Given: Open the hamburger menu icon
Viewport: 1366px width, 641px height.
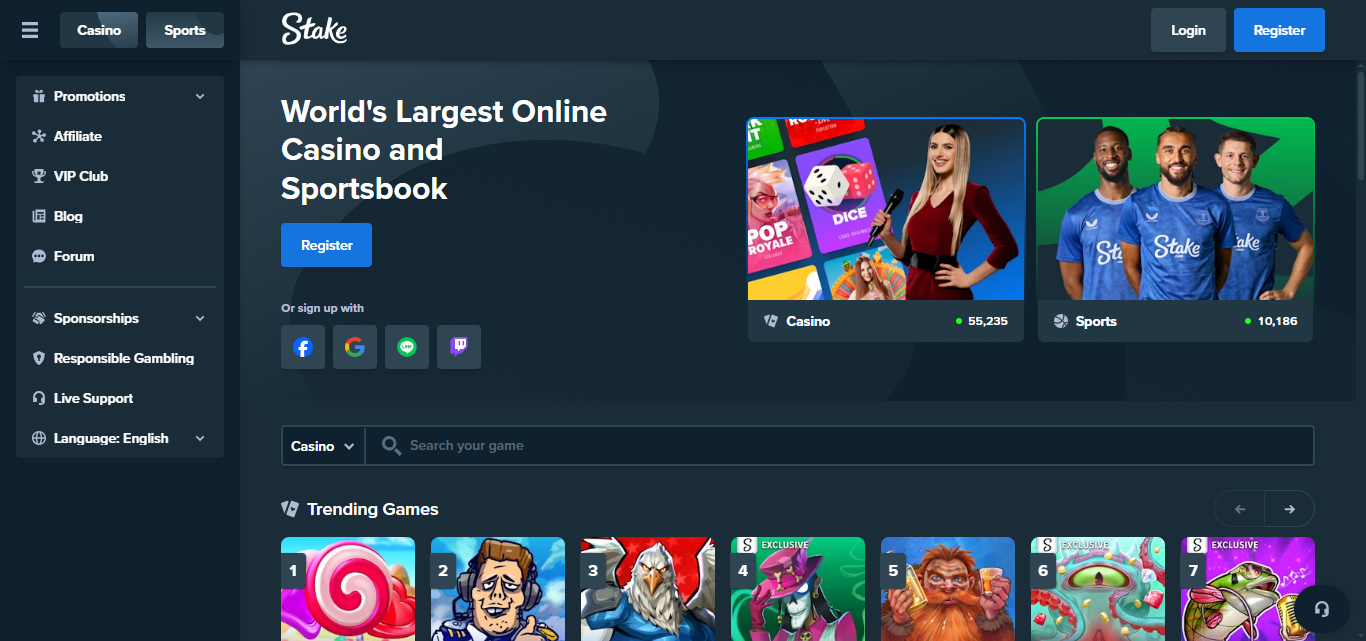Looking at the screenshot, I should [x=30, y=30].
